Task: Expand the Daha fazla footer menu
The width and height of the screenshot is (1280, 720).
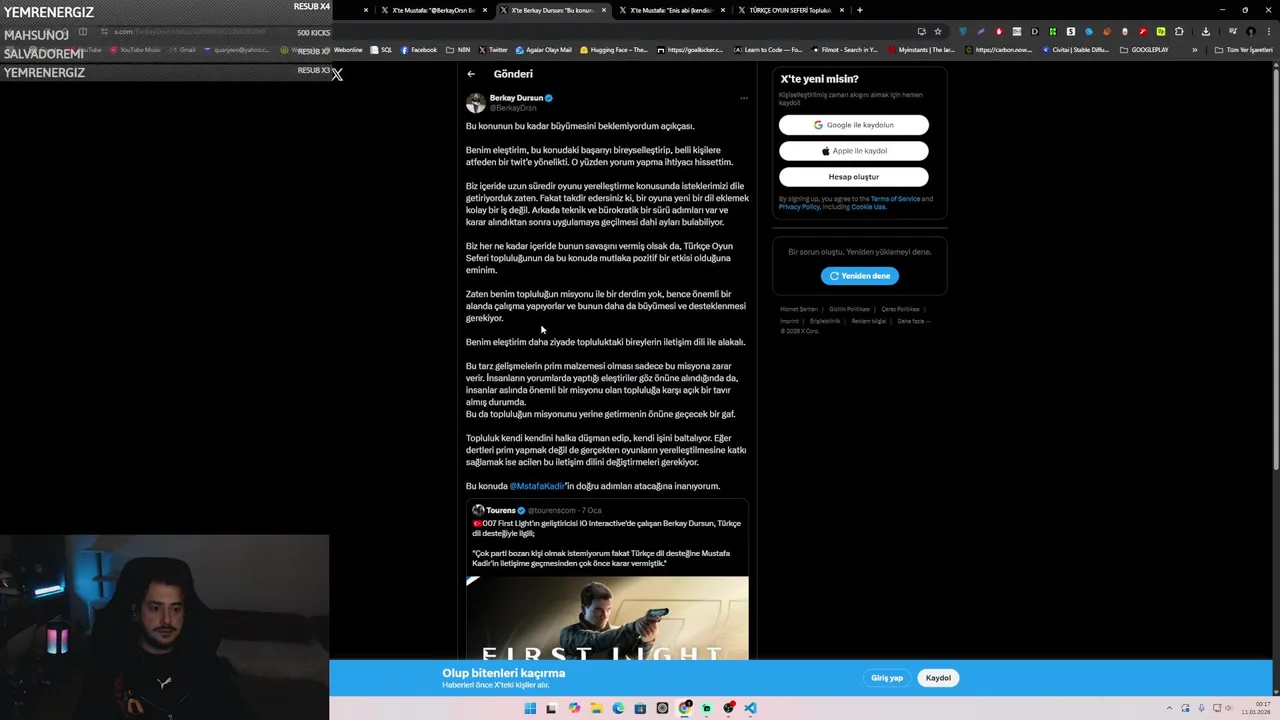Action: pyautogui.click(x=913, y=321)
